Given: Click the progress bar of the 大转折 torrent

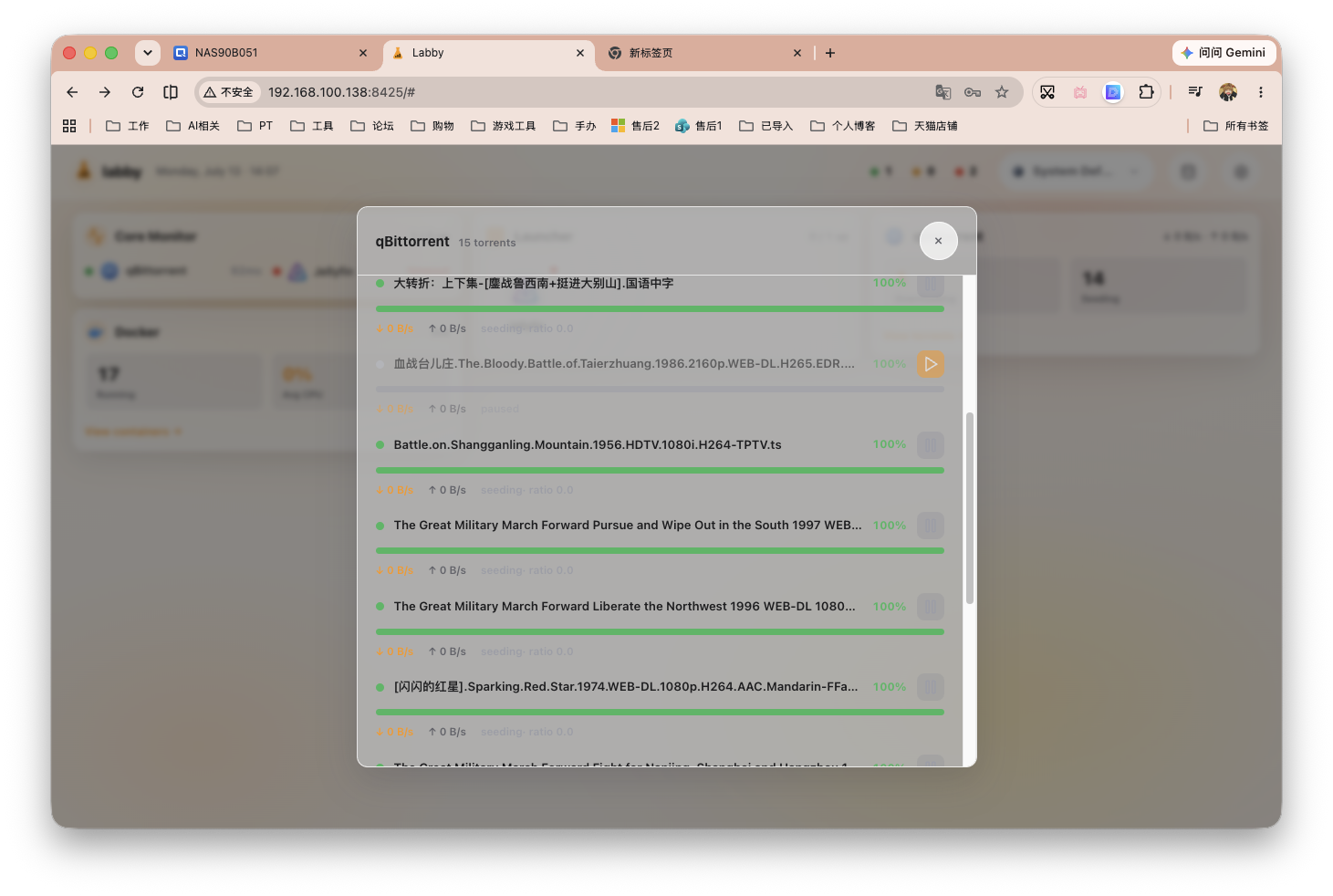Looking at the screenshot, I should click(x=660, y=309).
